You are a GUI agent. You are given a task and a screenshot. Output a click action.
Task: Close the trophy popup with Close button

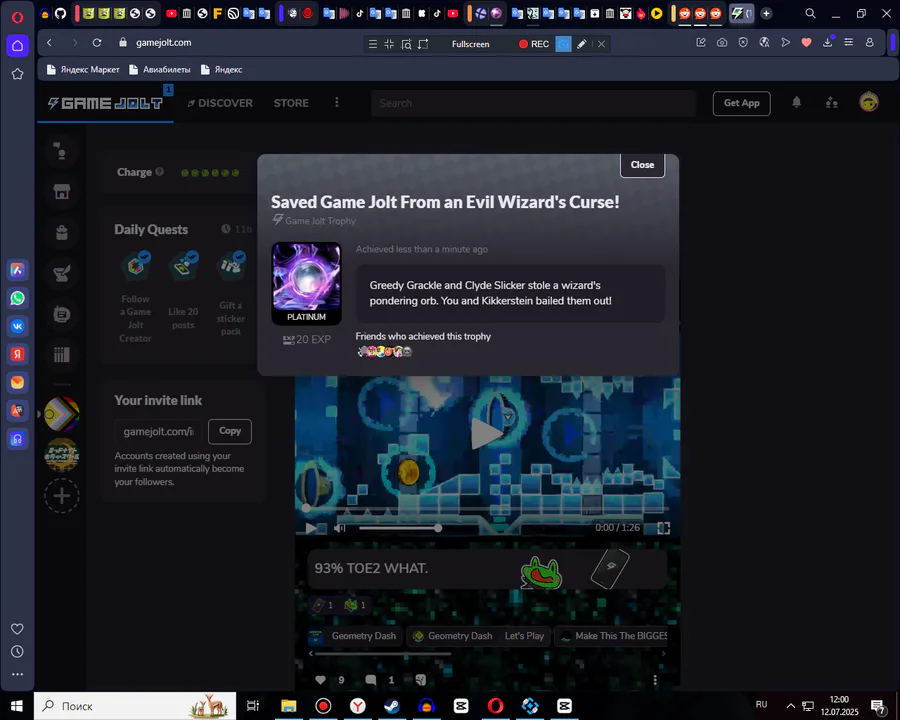coord(642,165)
